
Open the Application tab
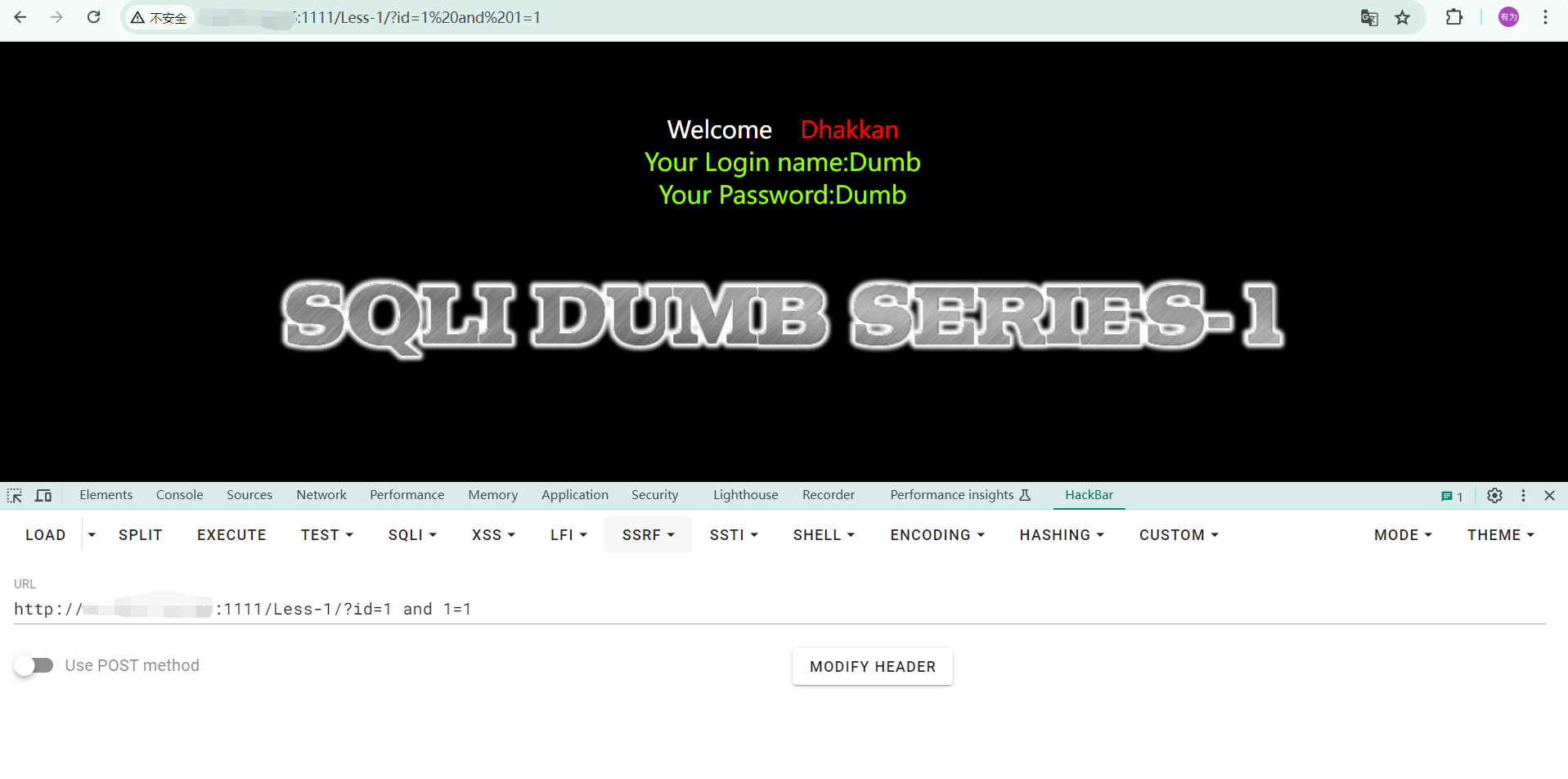point(575,495)
